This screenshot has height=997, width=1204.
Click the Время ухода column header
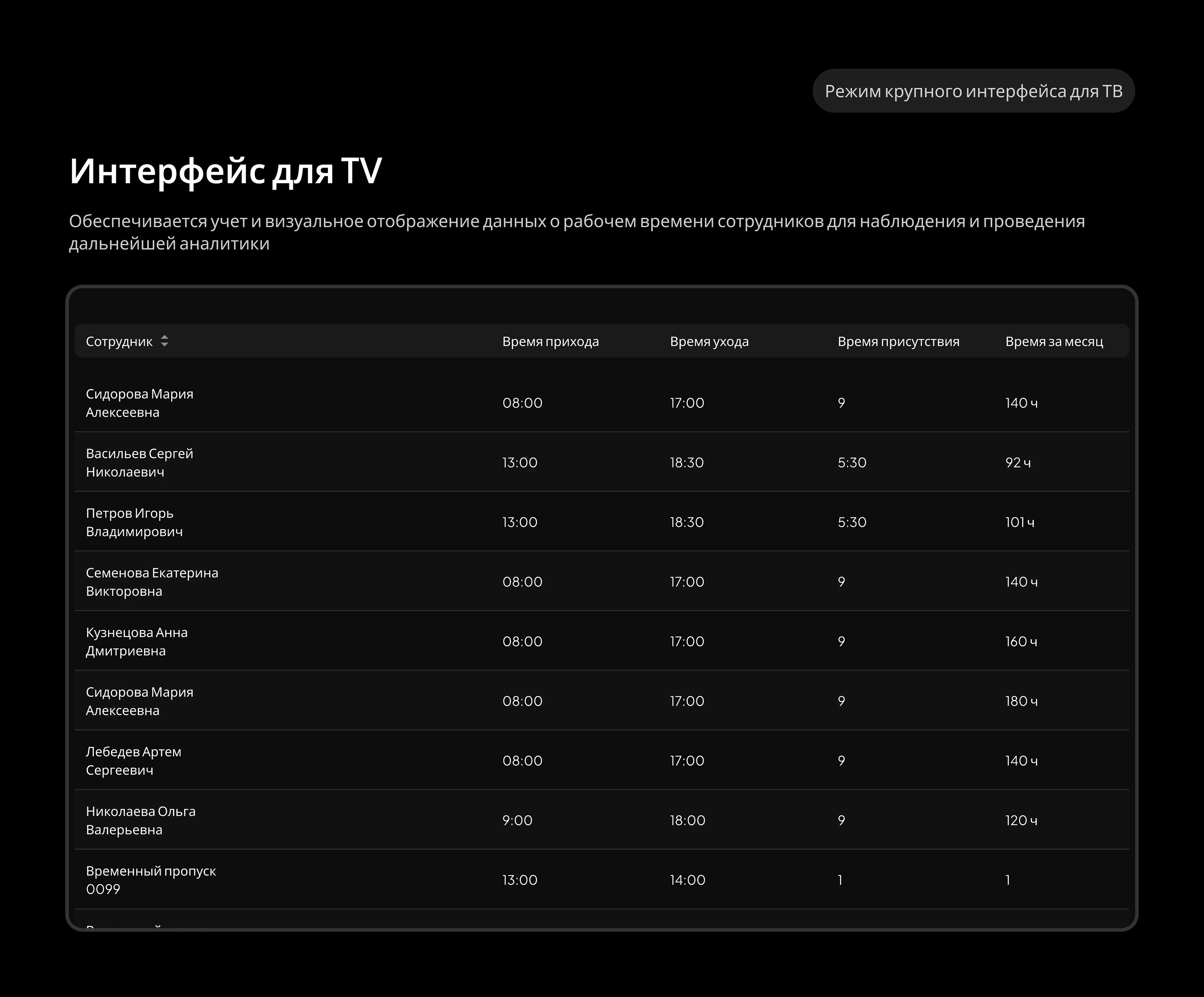[709, 341]
